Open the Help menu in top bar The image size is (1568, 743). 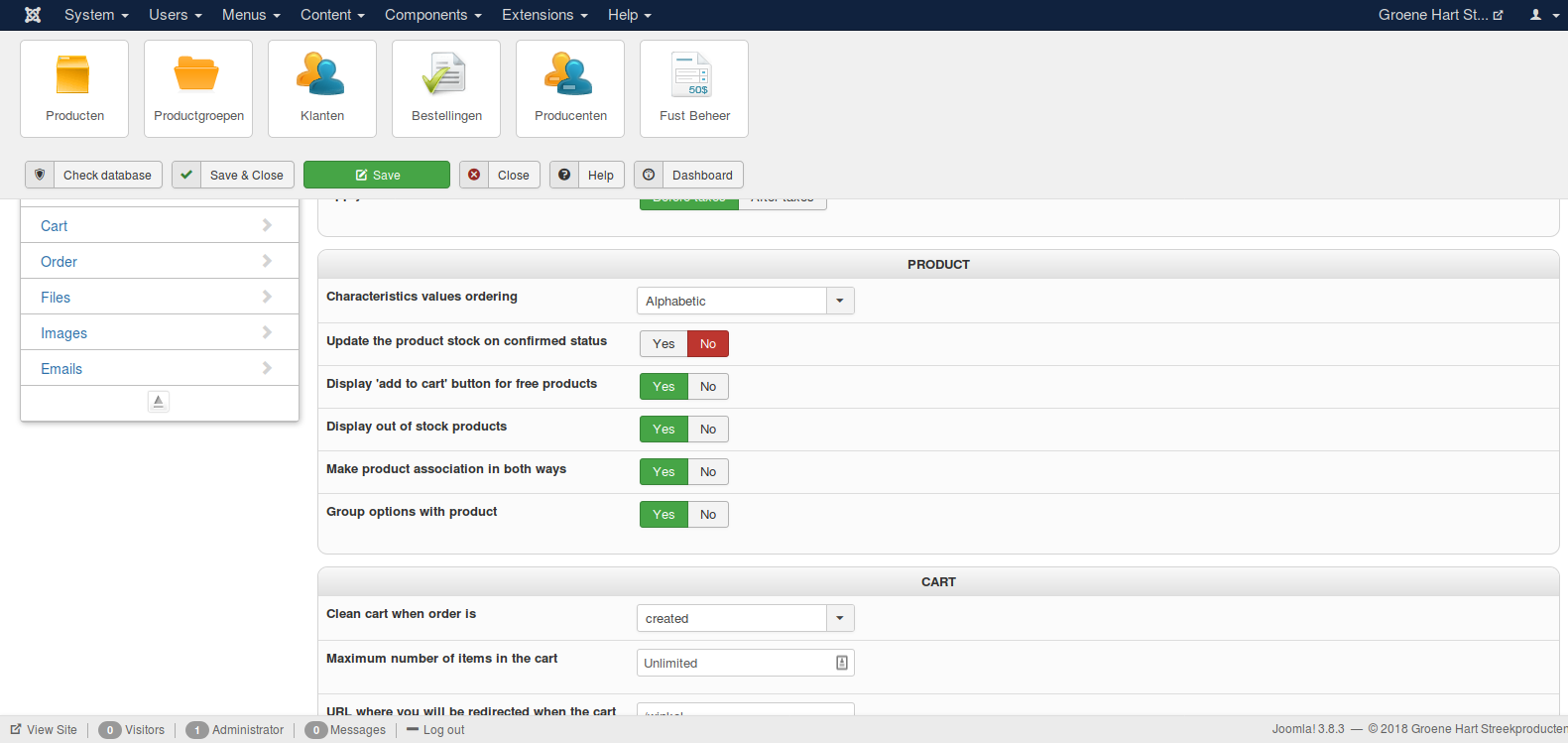[x=630, y=15]
